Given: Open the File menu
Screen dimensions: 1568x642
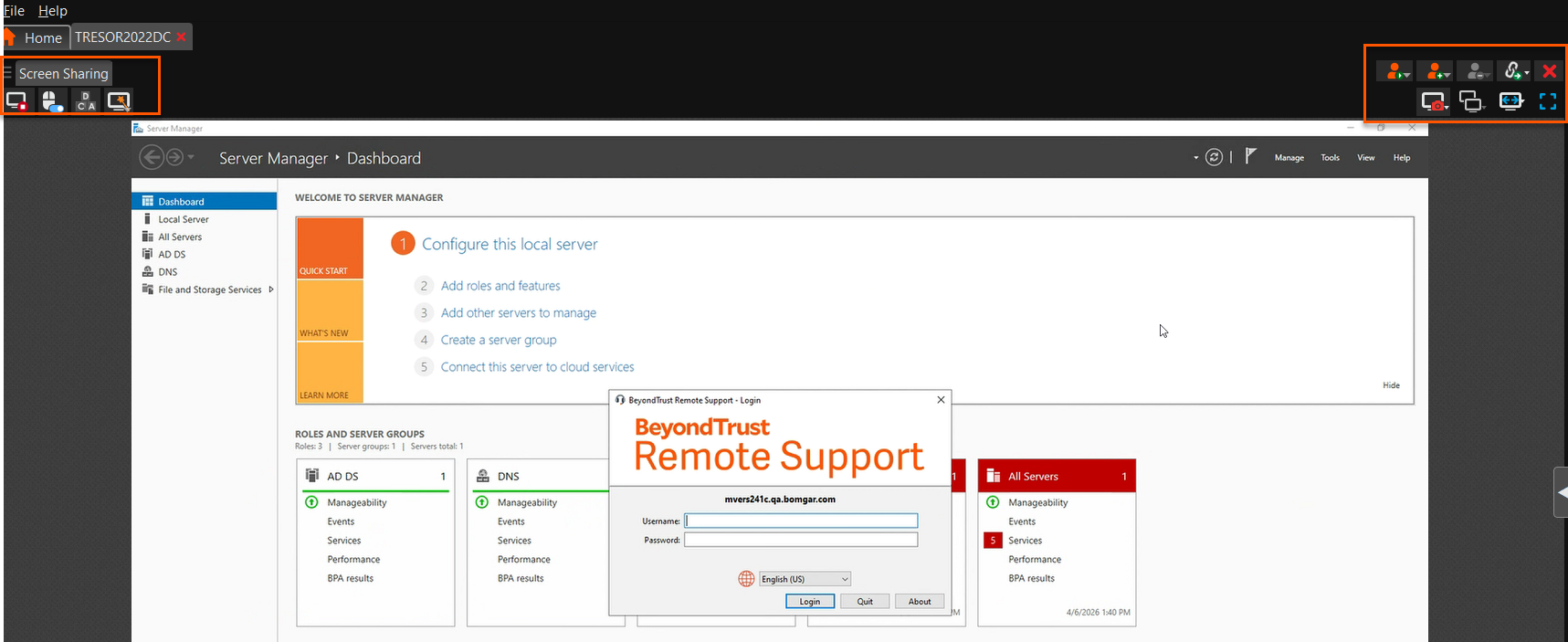Looking at the screenshot, I should [14, 11].
